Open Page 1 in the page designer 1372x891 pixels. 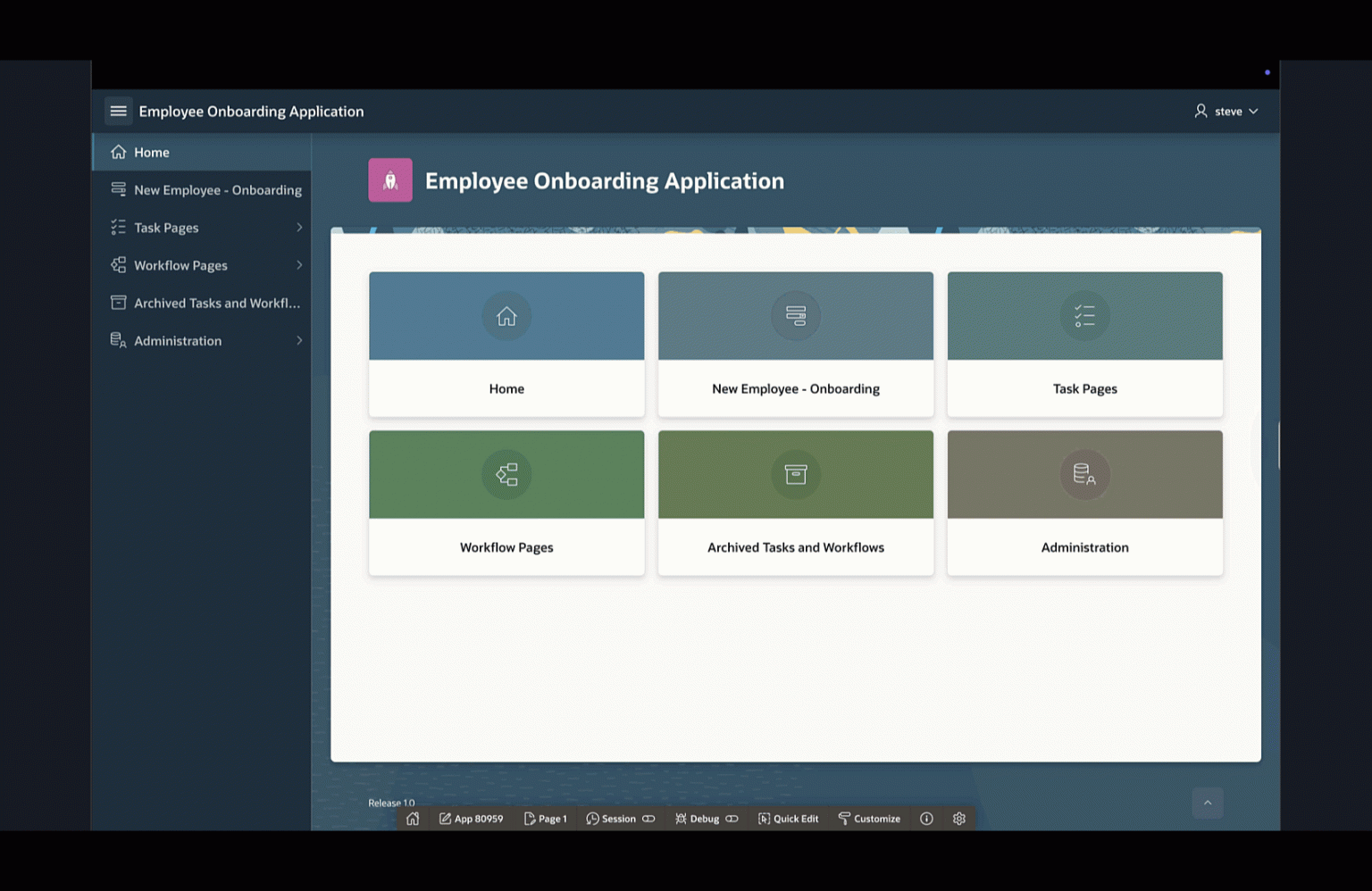[x=545, y=819]
